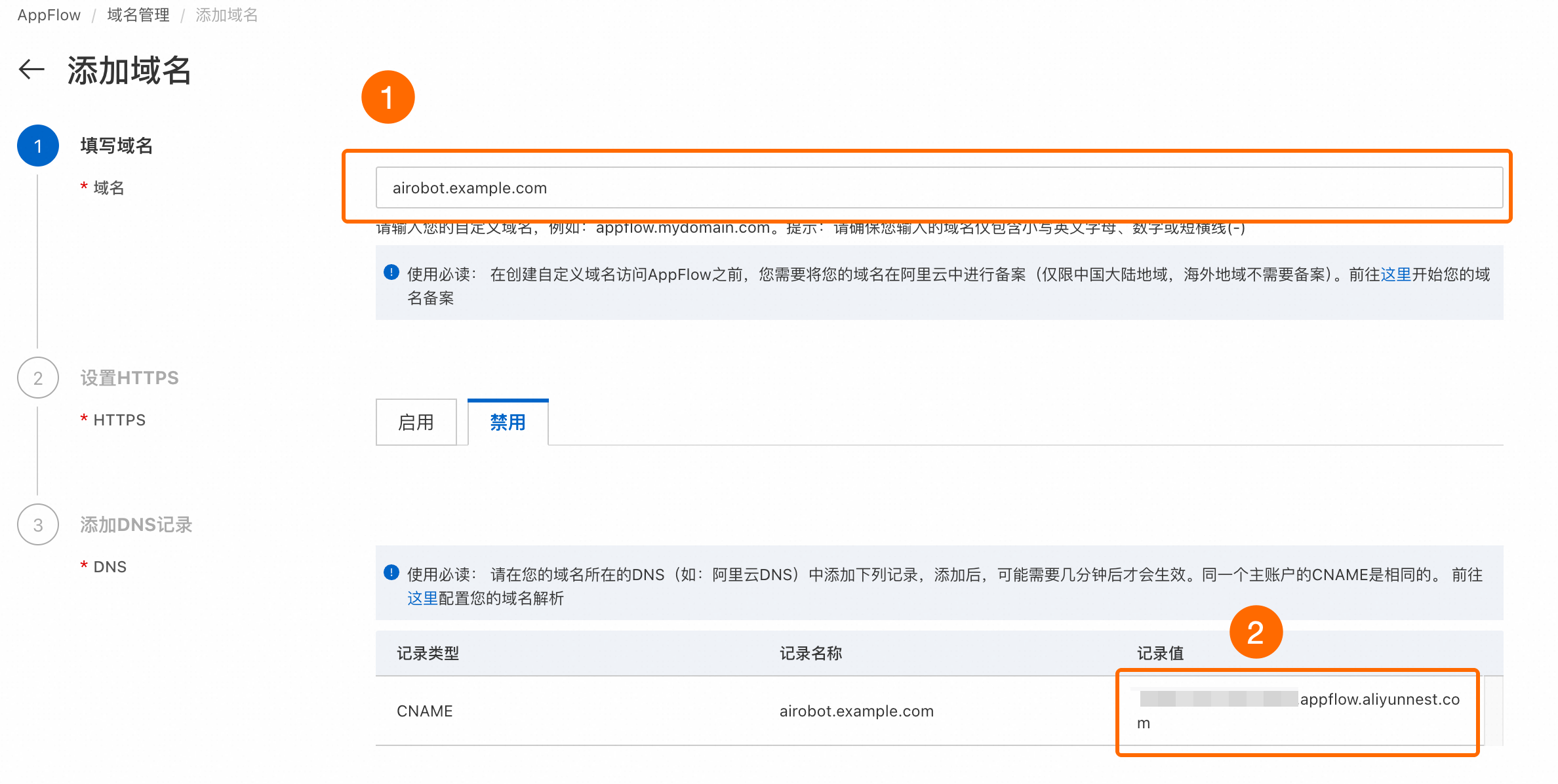Select appflow.aliyunnest.com record value cell

(x=1298, y=711)
